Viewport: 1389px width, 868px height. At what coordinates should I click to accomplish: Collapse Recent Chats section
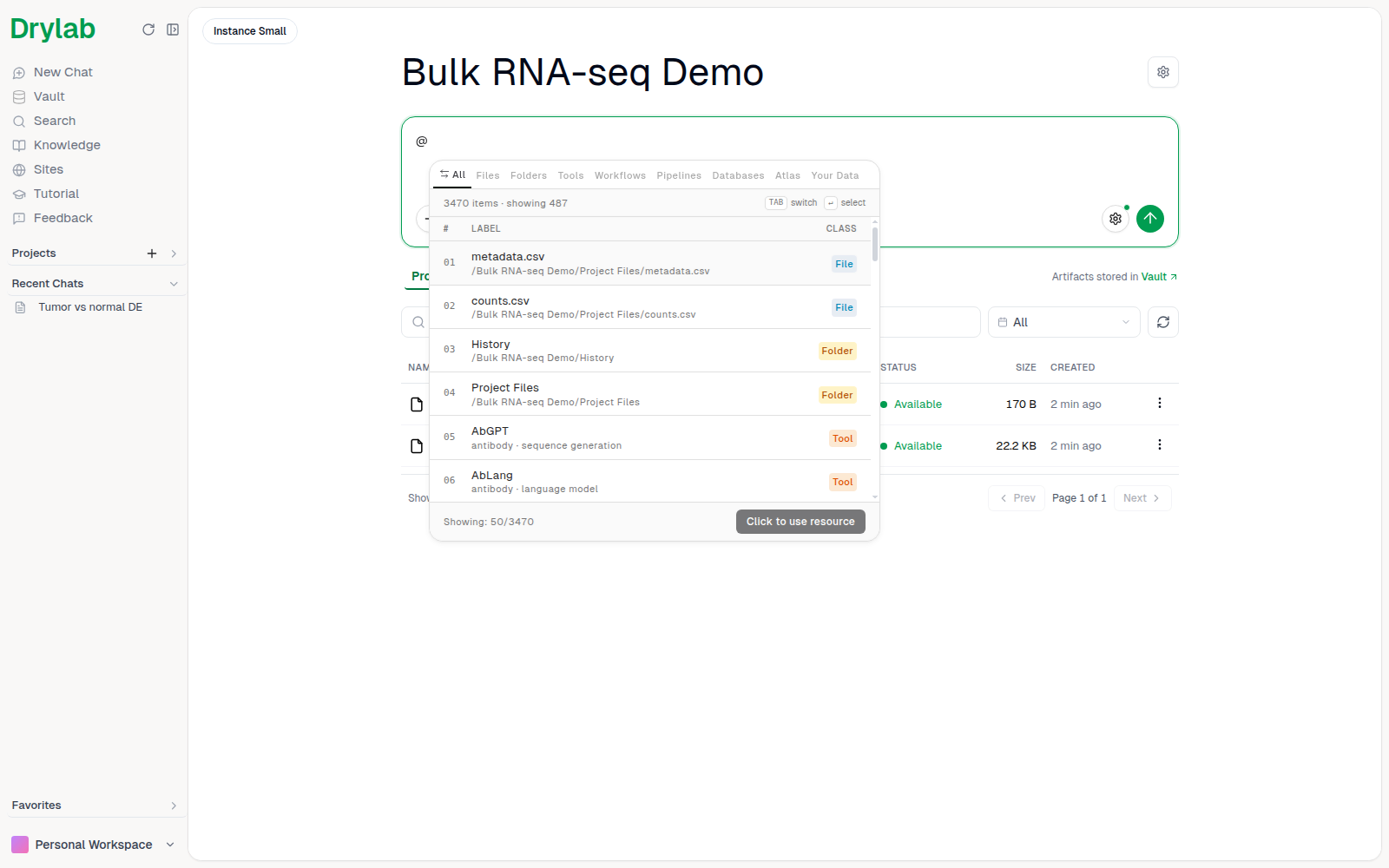coord(174,284)
